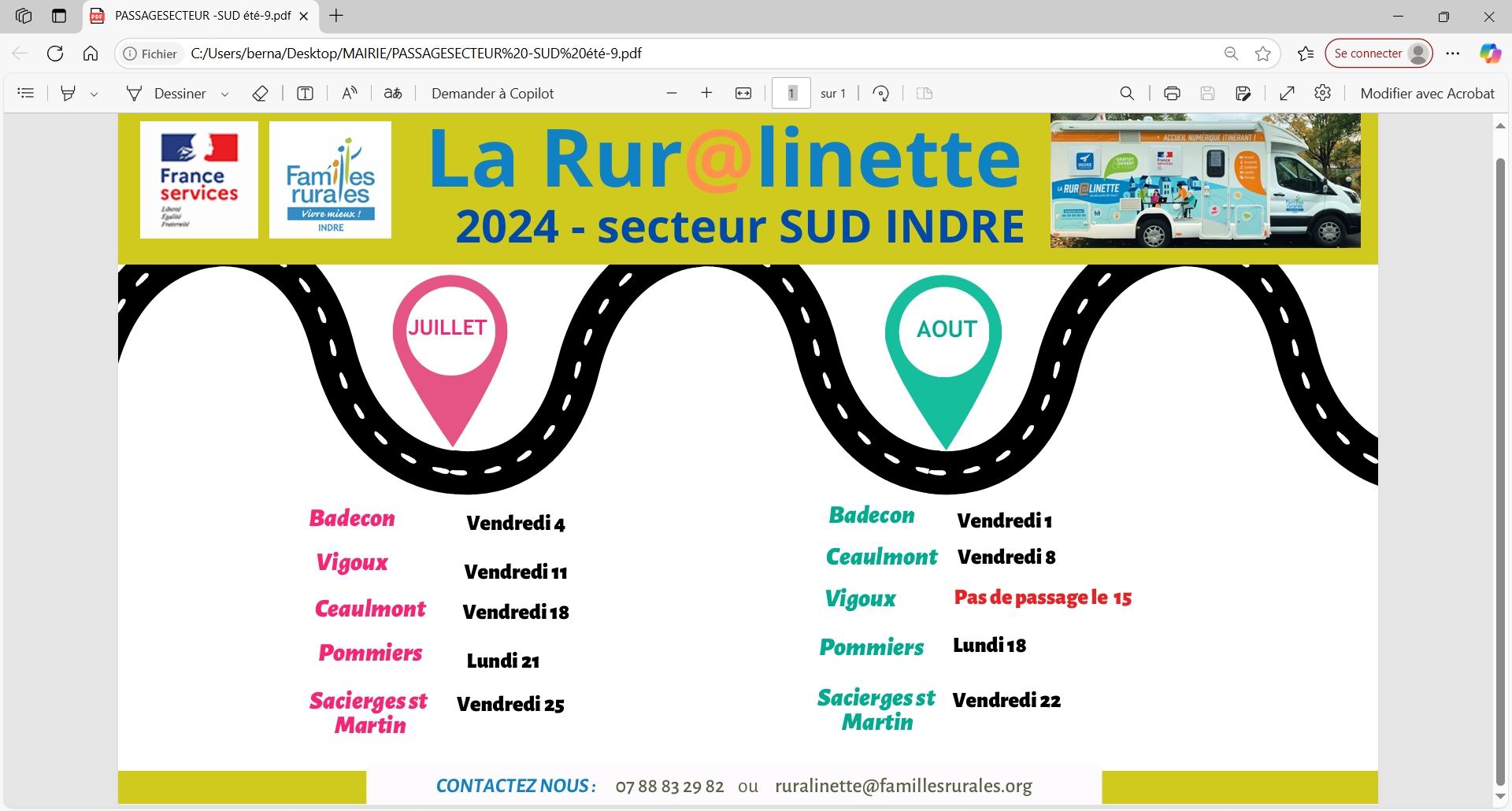Print the PDF document

click(1172, 93)
